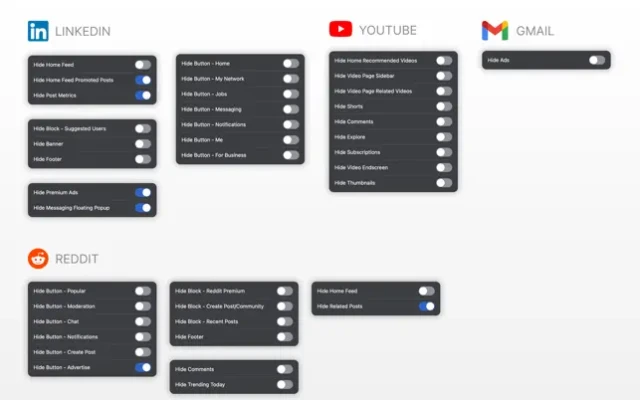Toggle Hide Block - Reddit Premium

pyautogui.click(x=285, y=291)
